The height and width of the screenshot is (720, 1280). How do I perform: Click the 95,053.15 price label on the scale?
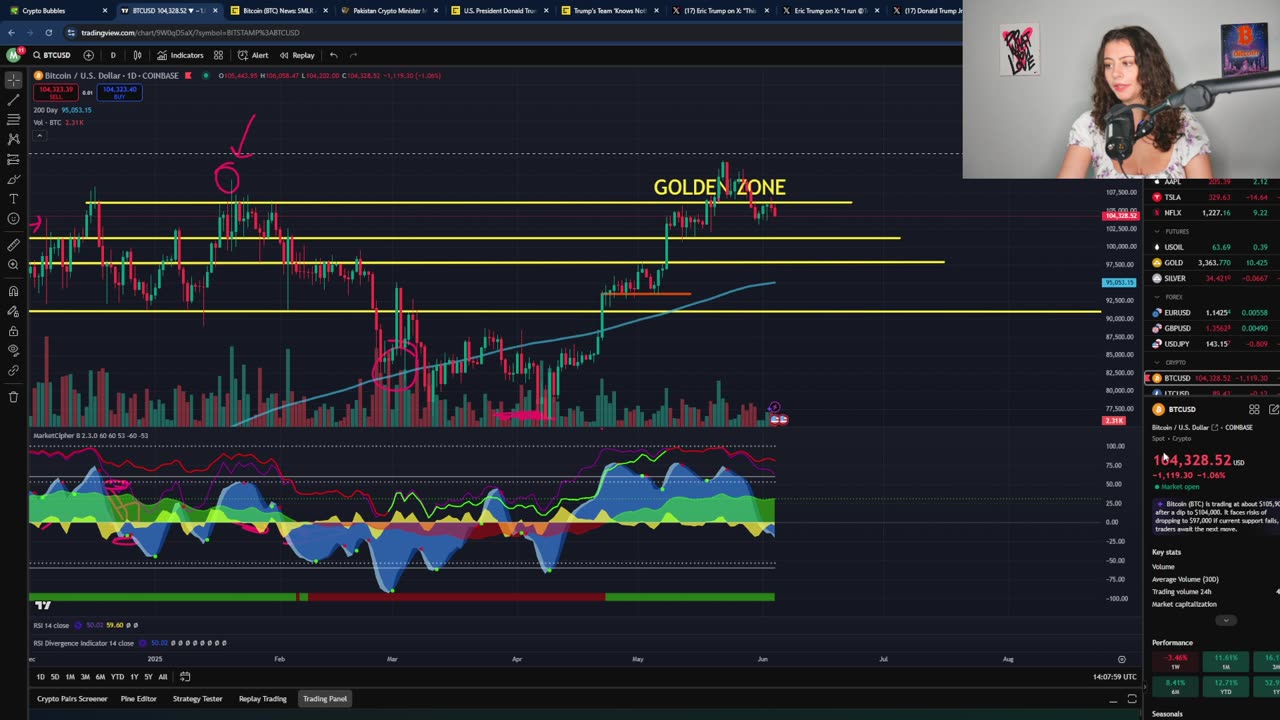click(x=1118, y=282)
